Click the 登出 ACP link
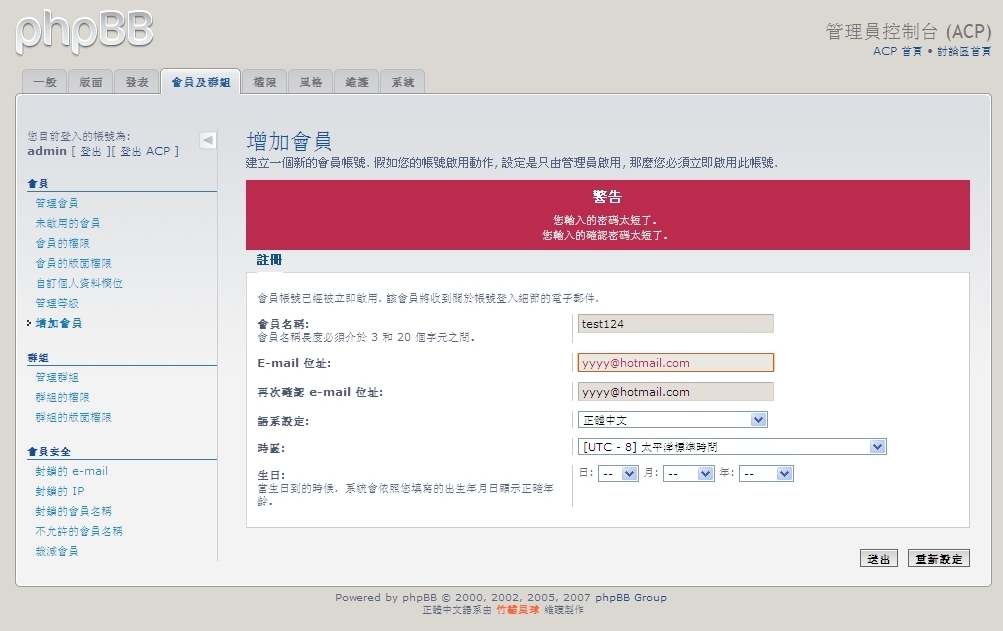1003x631 pixels. [x=145, y=151]
